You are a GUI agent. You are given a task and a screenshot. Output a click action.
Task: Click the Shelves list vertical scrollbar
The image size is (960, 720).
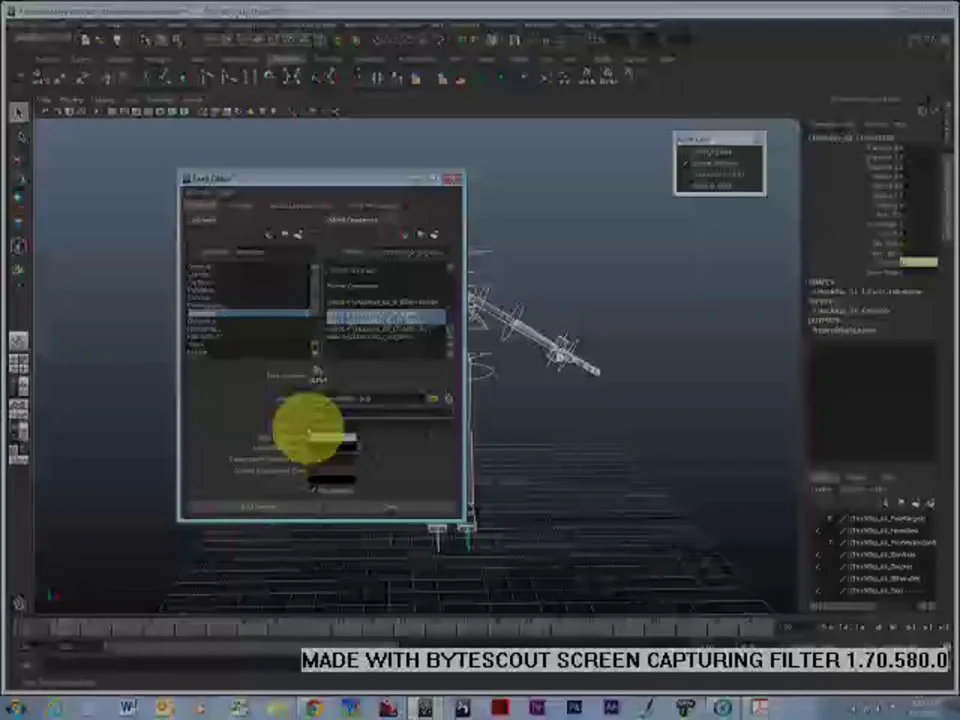[x=315, y=310]
